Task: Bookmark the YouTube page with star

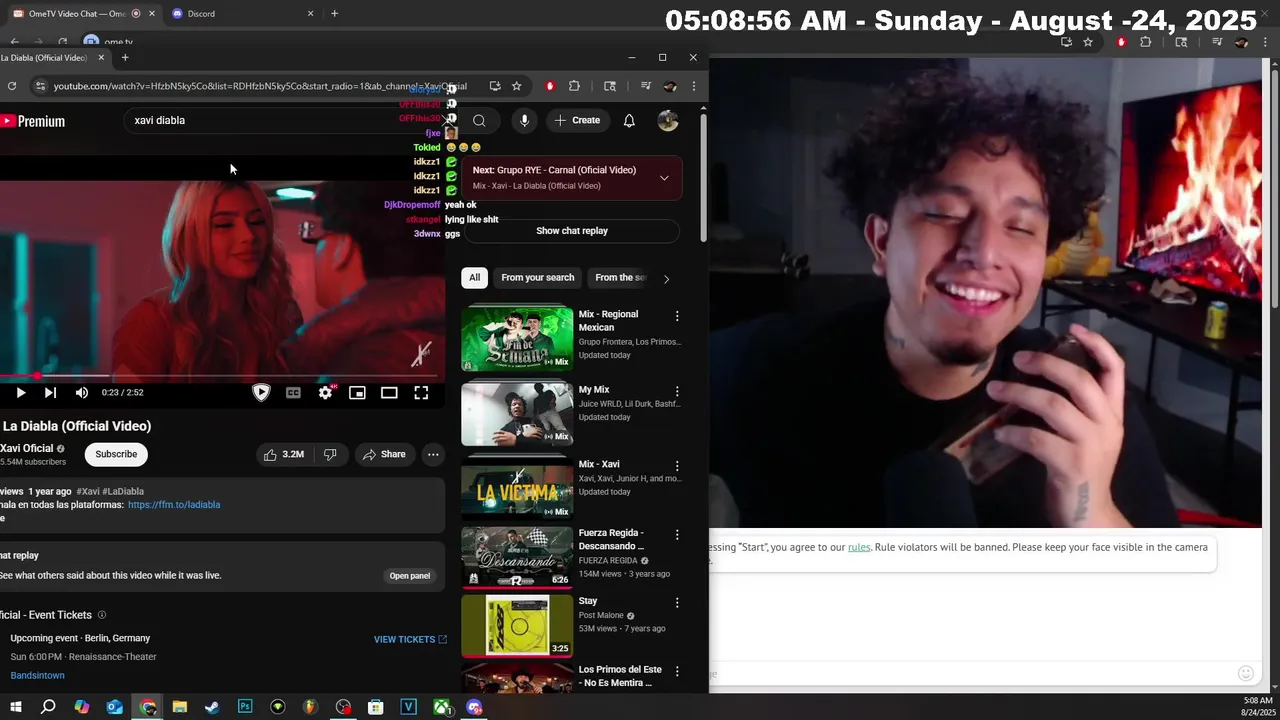Action: (x=516, y=86)
